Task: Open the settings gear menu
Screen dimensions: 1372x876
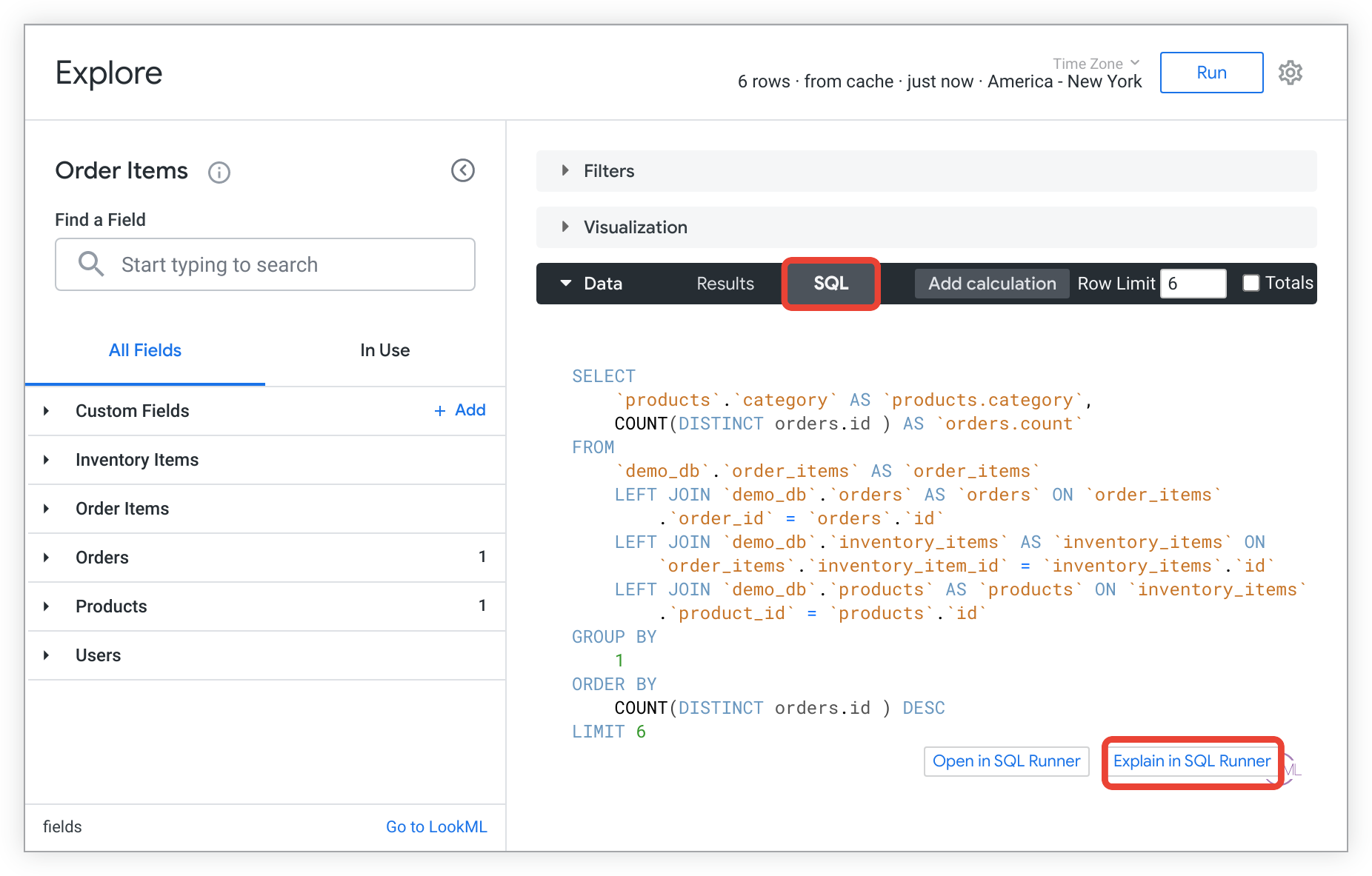Action: point(1290,73)
